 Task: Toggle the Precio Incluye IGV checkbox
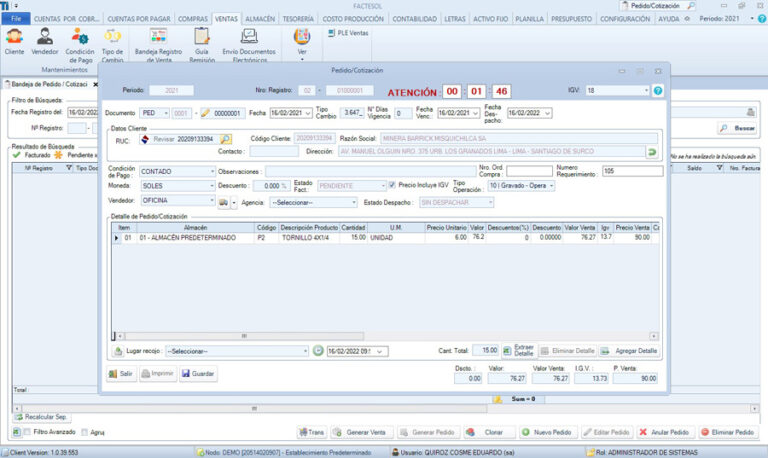(x=392, y=185)
